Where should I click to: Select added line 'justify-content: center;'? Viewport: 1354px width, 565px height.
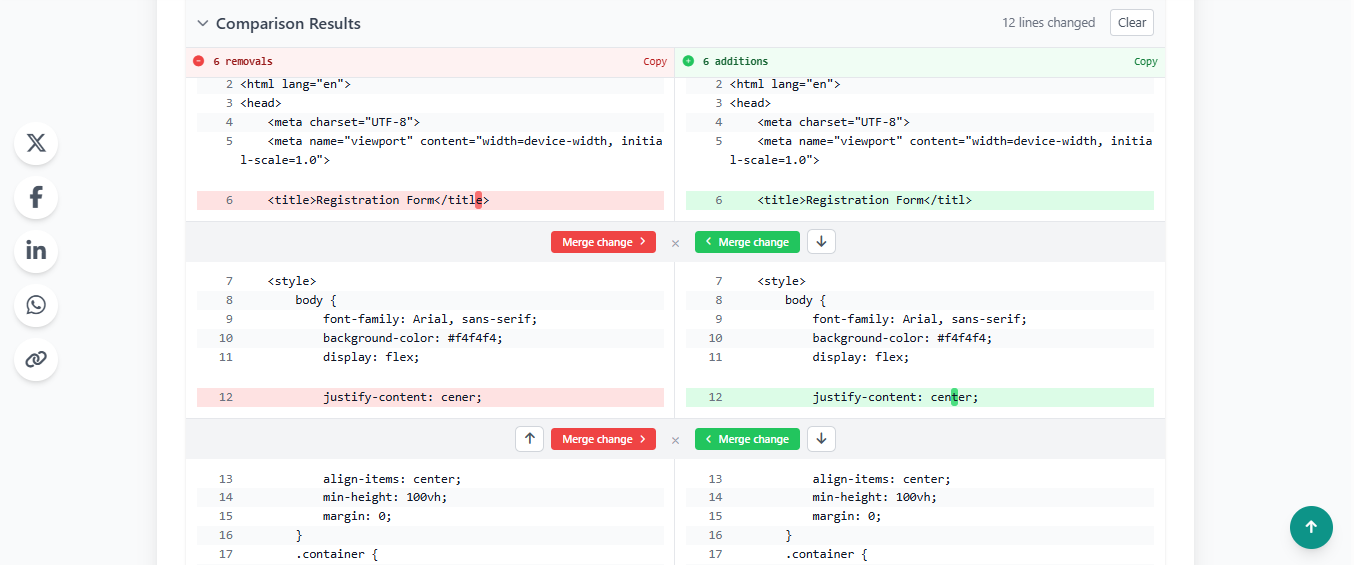point(920,397)
